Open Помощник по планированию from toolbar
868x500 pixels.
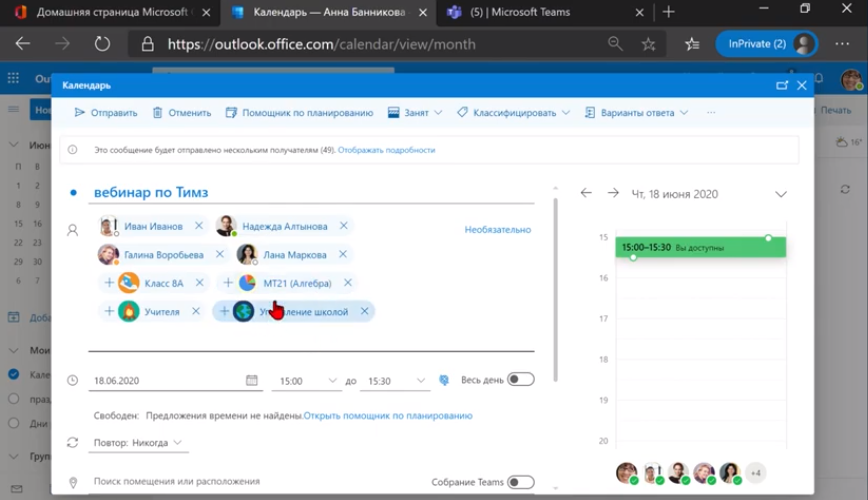click(x=299, y=112)
